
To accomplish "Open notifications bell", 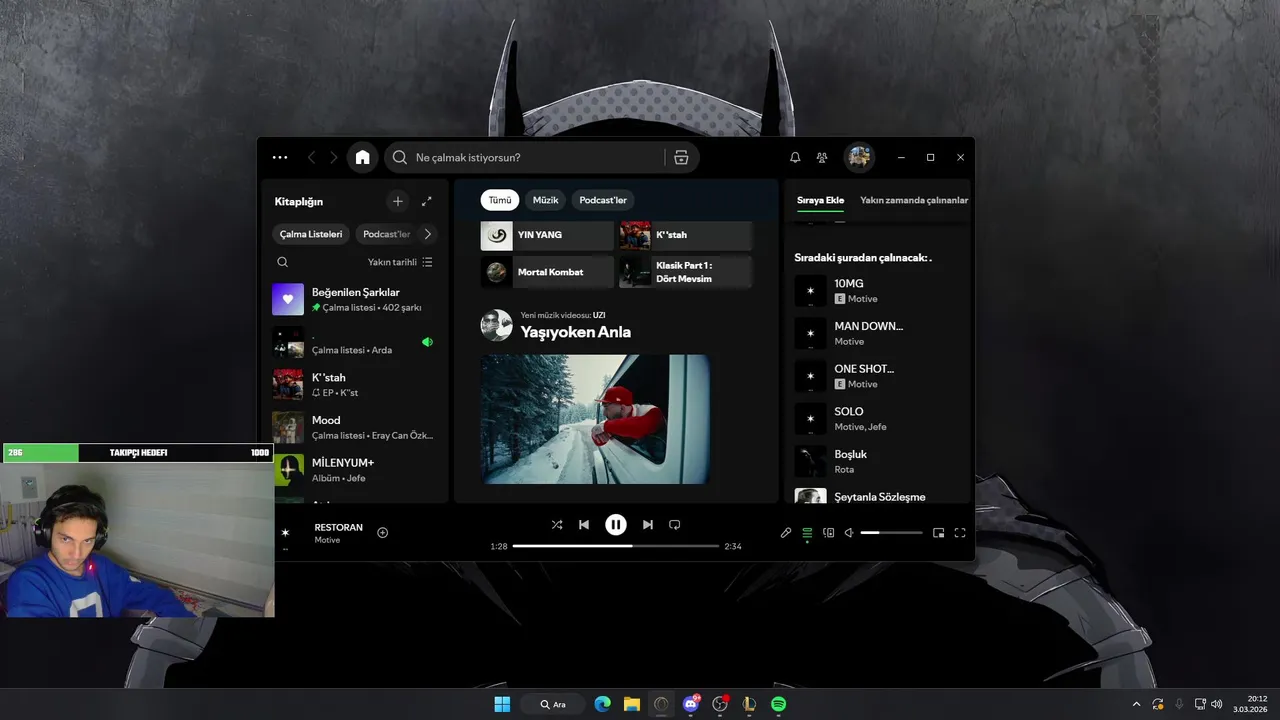I will tap(795, 157).
